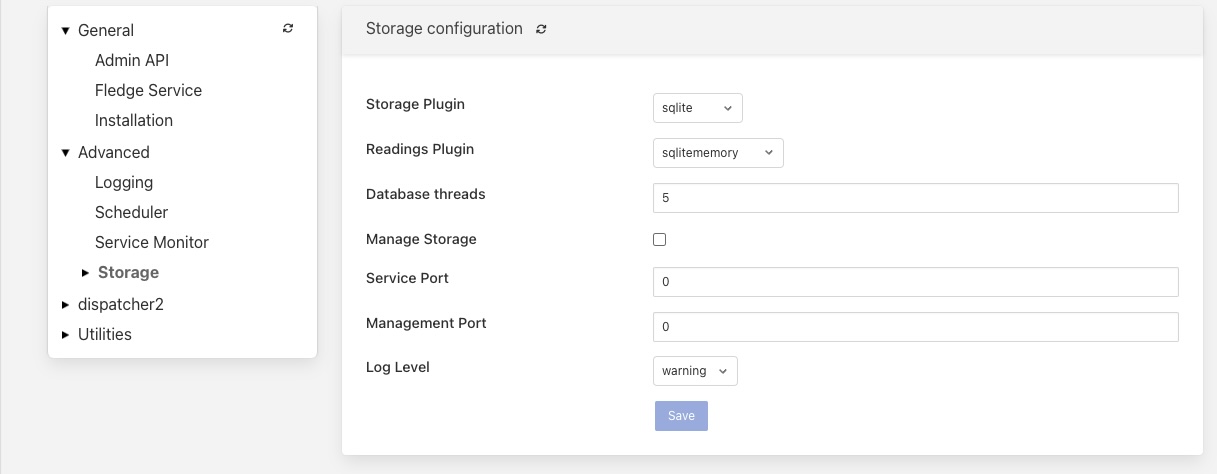Click the Log Level label
1217x474 pixels.
398,367
